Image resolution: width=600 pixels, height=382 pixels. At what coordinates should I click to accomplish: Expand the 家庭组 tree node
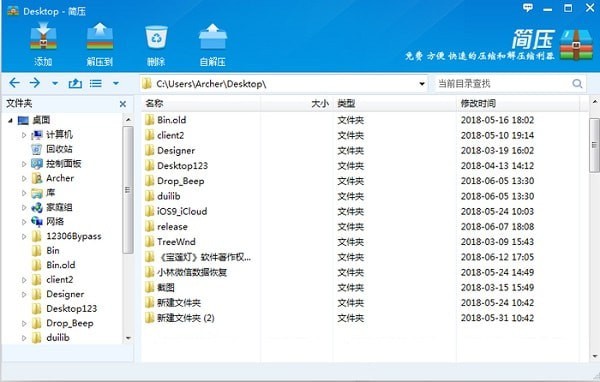tap(24, 207)
